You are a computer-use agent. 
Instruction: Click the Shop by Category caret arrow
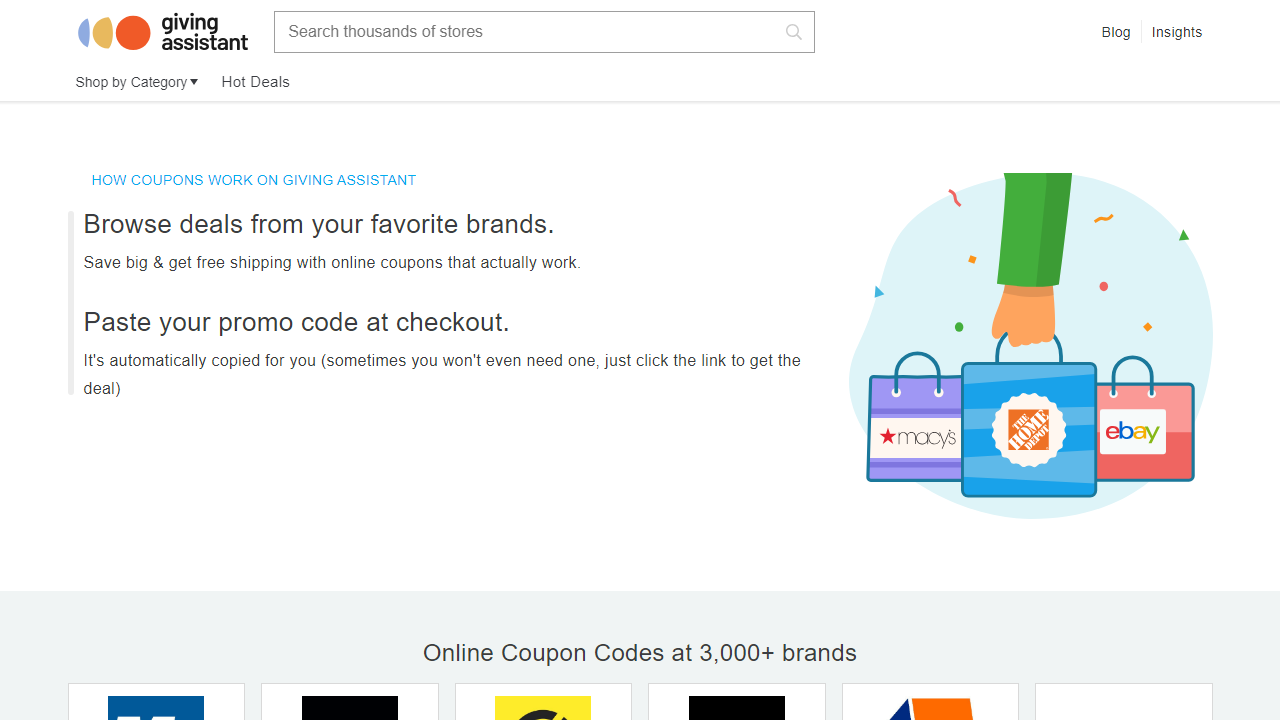tap(195, 82)
